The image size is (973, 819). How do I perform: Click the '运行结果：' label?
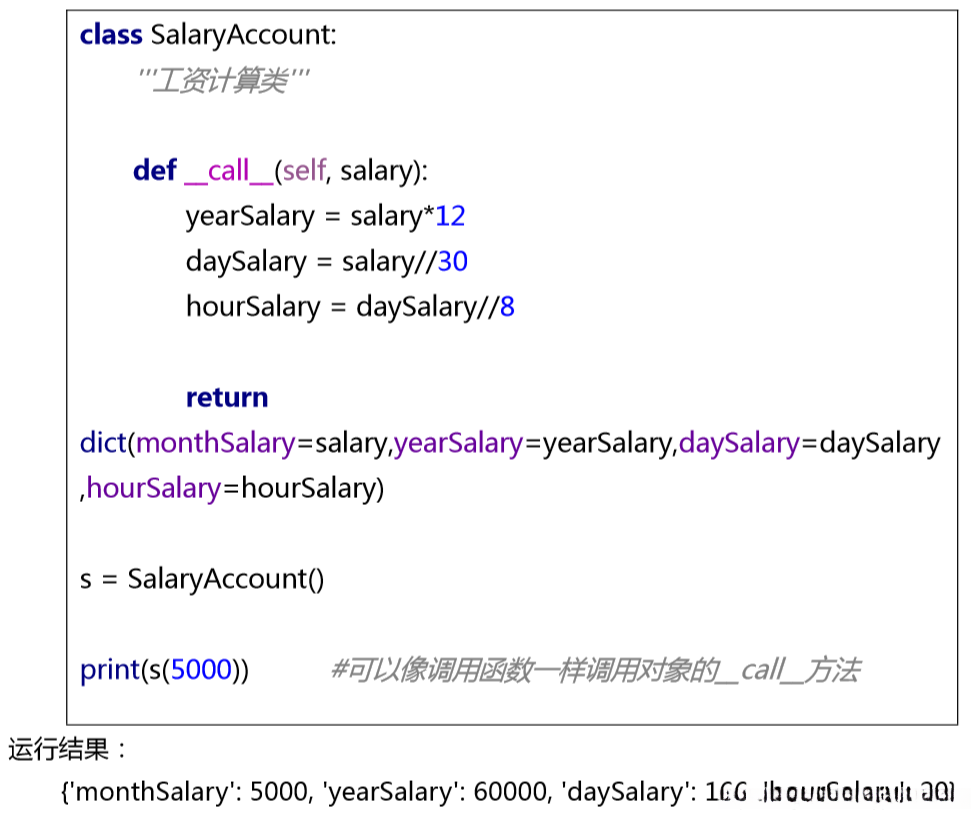point(67,749)
